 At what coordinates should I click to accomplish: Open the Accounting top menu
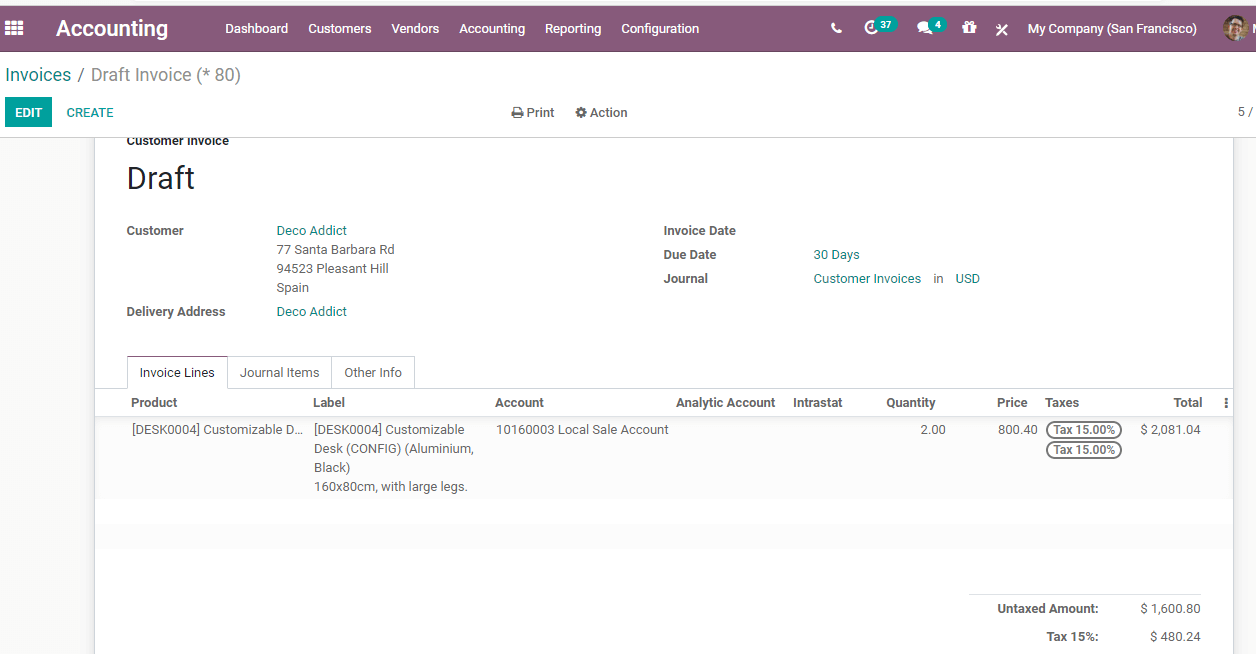pos(492,29)
